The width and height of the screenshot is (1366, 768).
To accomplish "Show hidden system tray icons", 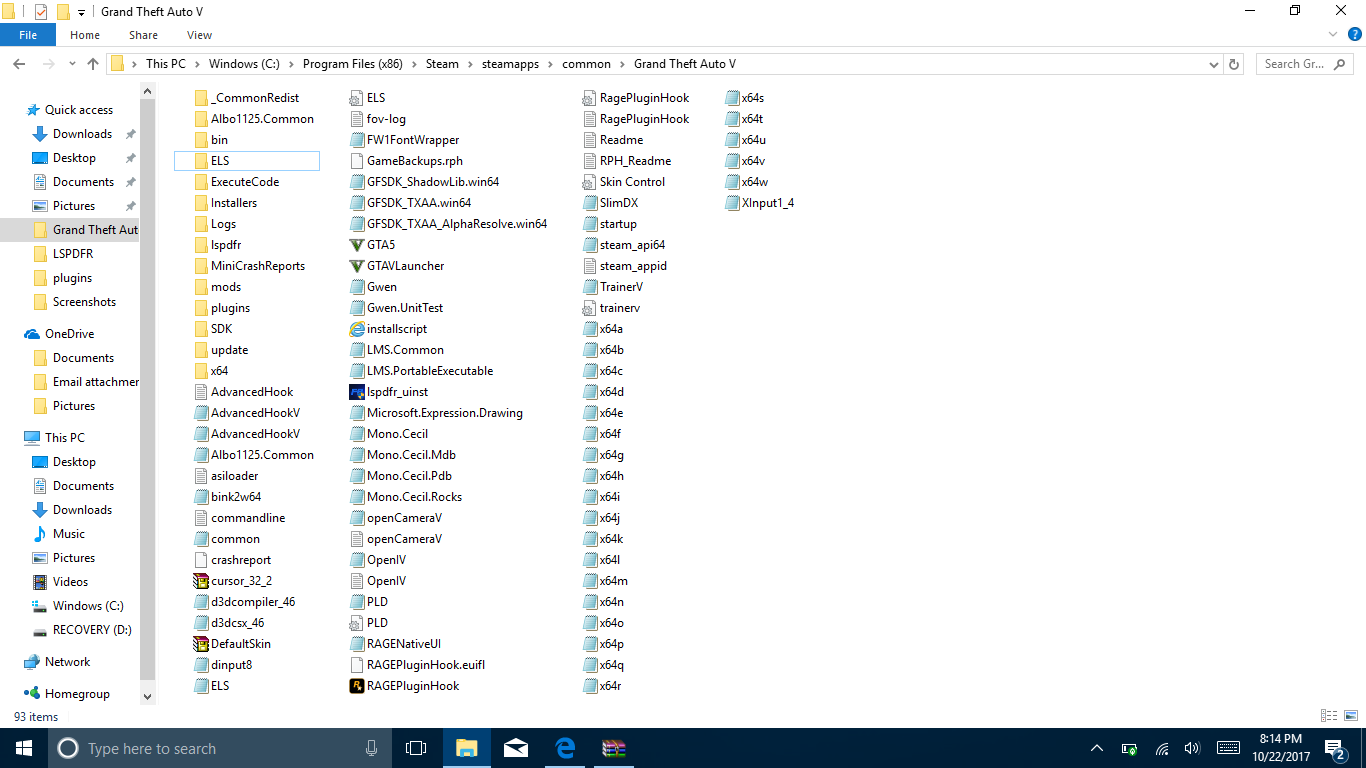I will pos(1097,748).
